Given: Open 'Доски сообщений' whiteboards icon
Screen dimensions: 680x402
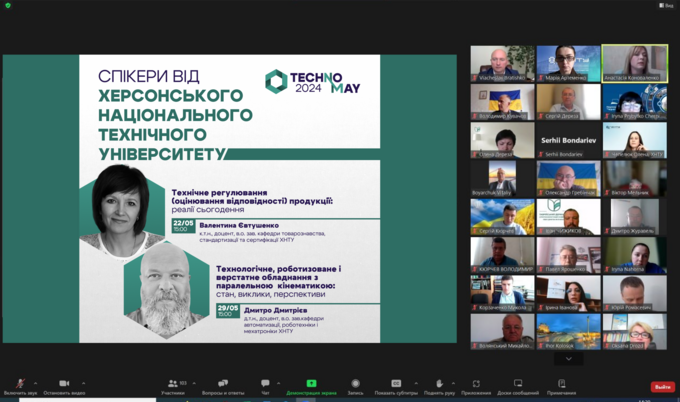Looking at the screenshot, I should (x=518, y=383).
